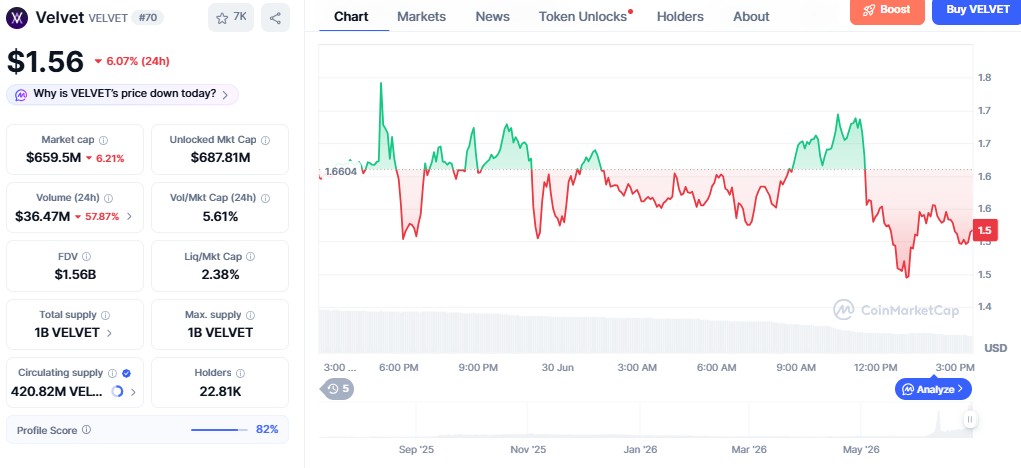This screenshot has height=468, width=1021.
Task: Click the CoinMarketCap AI icon in price question
Action: [x=21, y=94]
